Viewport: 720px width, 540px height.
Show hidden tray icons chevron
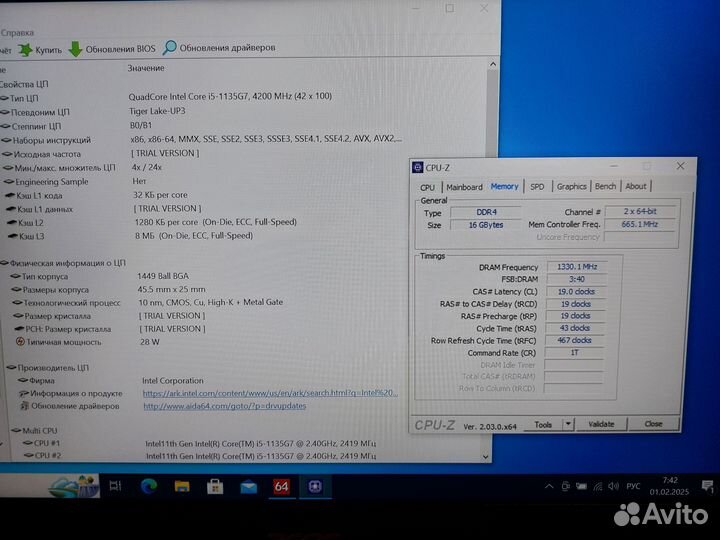(x=549, y=486)
